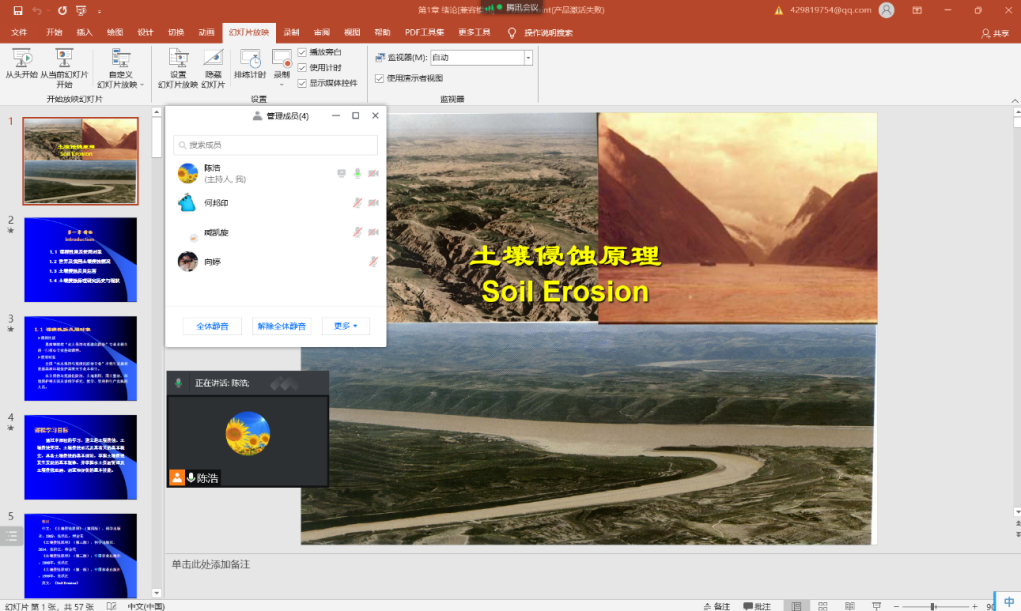Viewport: 1021px width, 611px height.
Task: Start slideshow from beginning (从头开始)
Action: click(21, 58)
